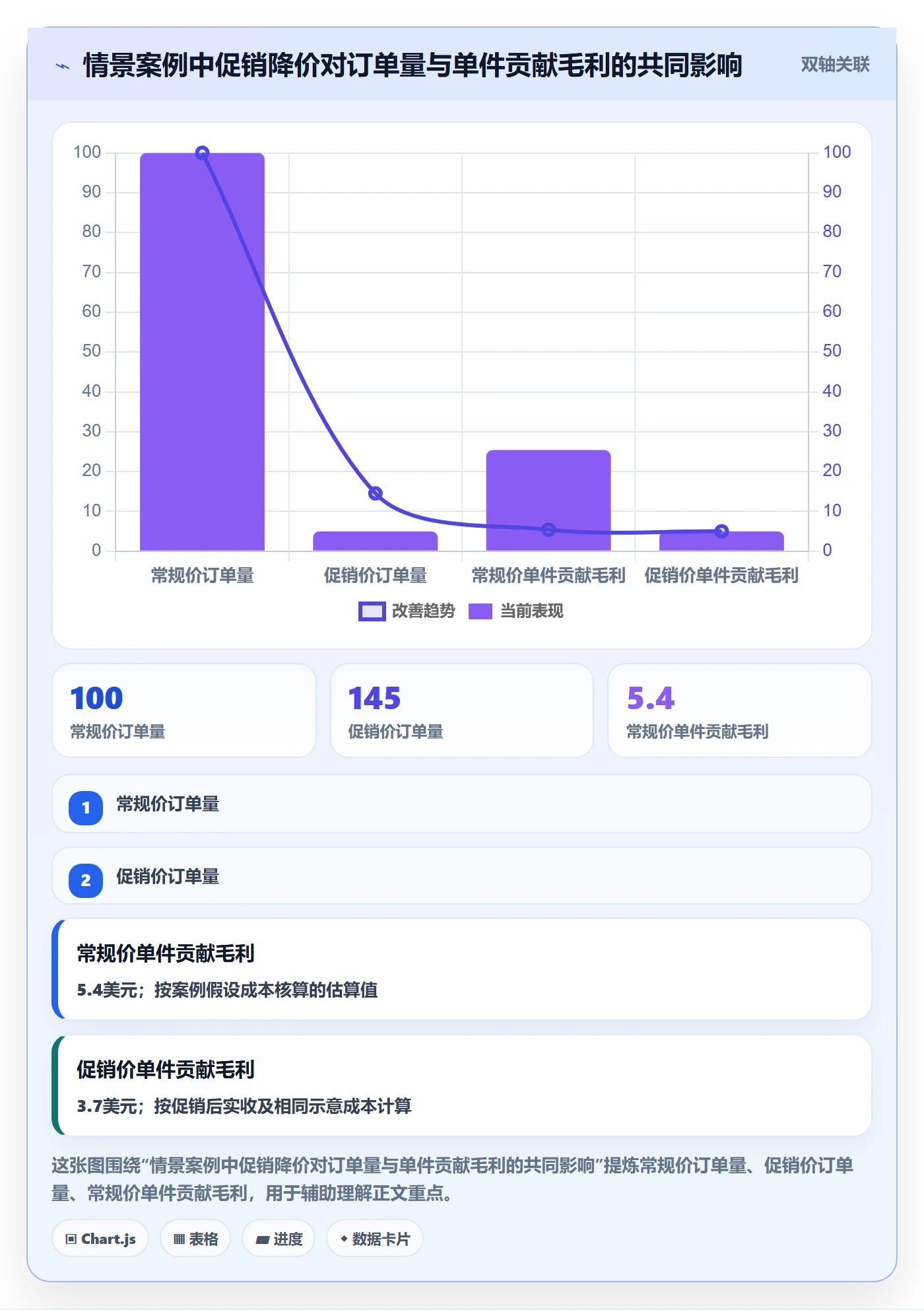Click the icon inside Chart.js tag
This screenshot has width=924, height=1310.
pos(71,1239)
